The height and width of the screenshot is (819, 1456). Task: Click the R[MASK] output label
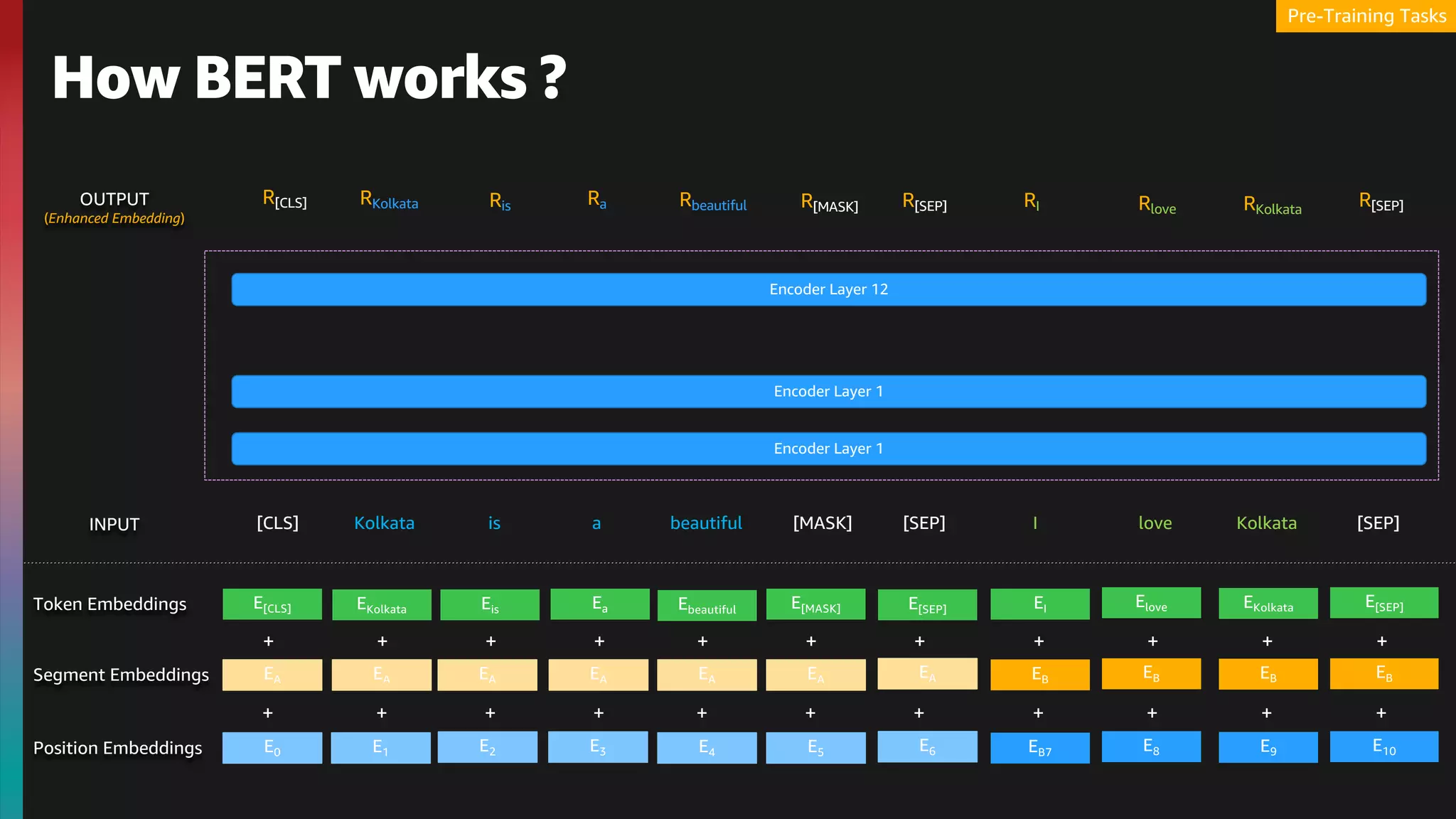pos(829,203)
